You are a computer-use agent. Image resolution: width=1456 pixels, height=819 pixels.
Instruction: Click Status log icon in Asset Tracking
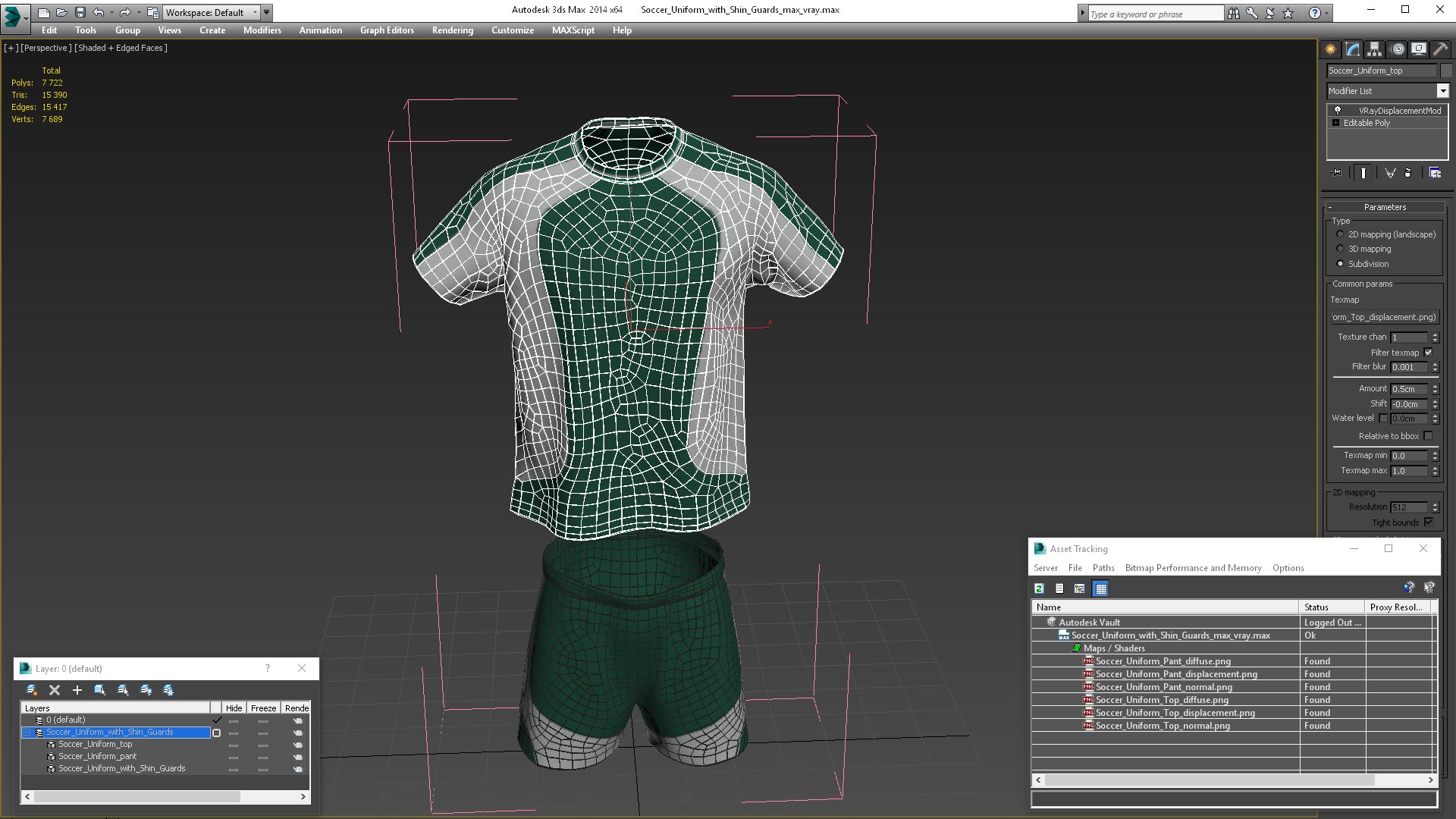[1059, 588]
